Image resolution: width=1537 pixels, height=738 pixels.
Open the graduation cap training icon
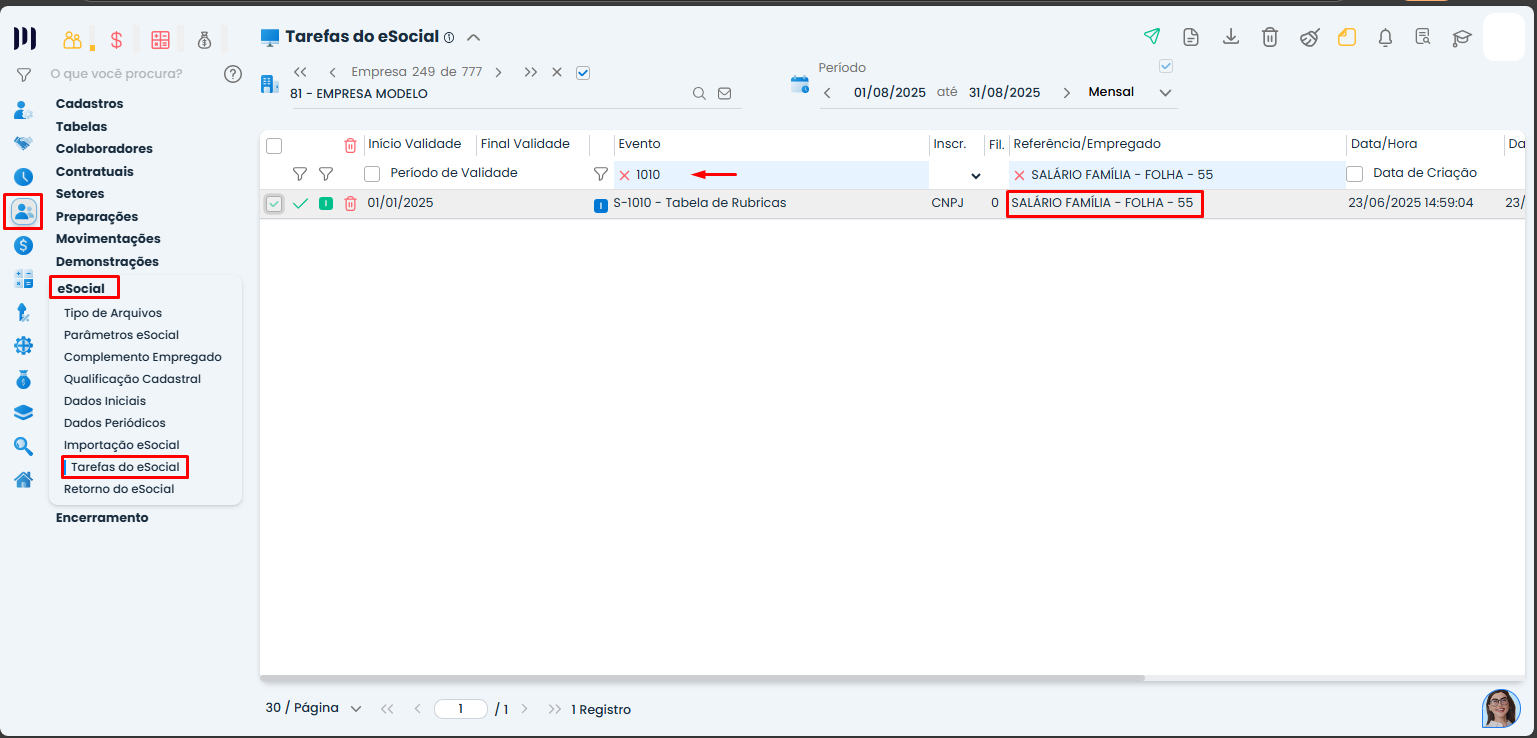[1462, 38]
